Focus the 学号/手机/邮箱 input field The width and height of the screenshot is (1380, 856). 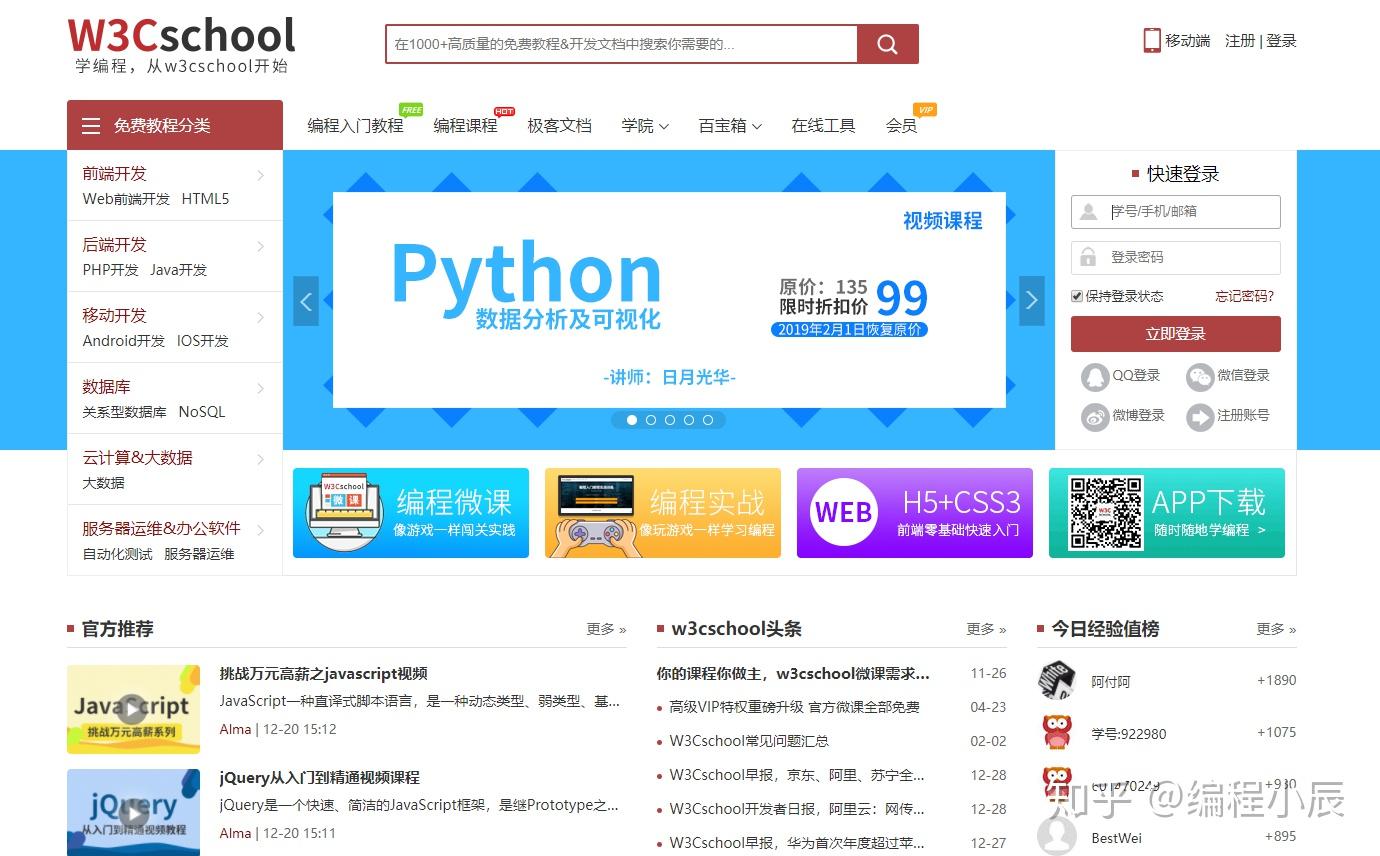coord(1176,212)
